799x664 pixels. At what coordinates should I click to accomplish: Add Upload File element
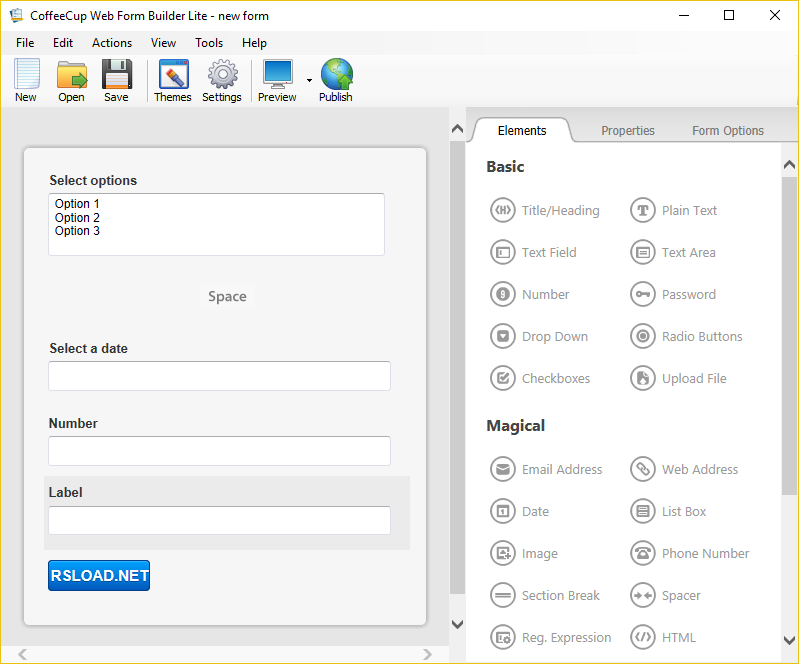(678, 379)
